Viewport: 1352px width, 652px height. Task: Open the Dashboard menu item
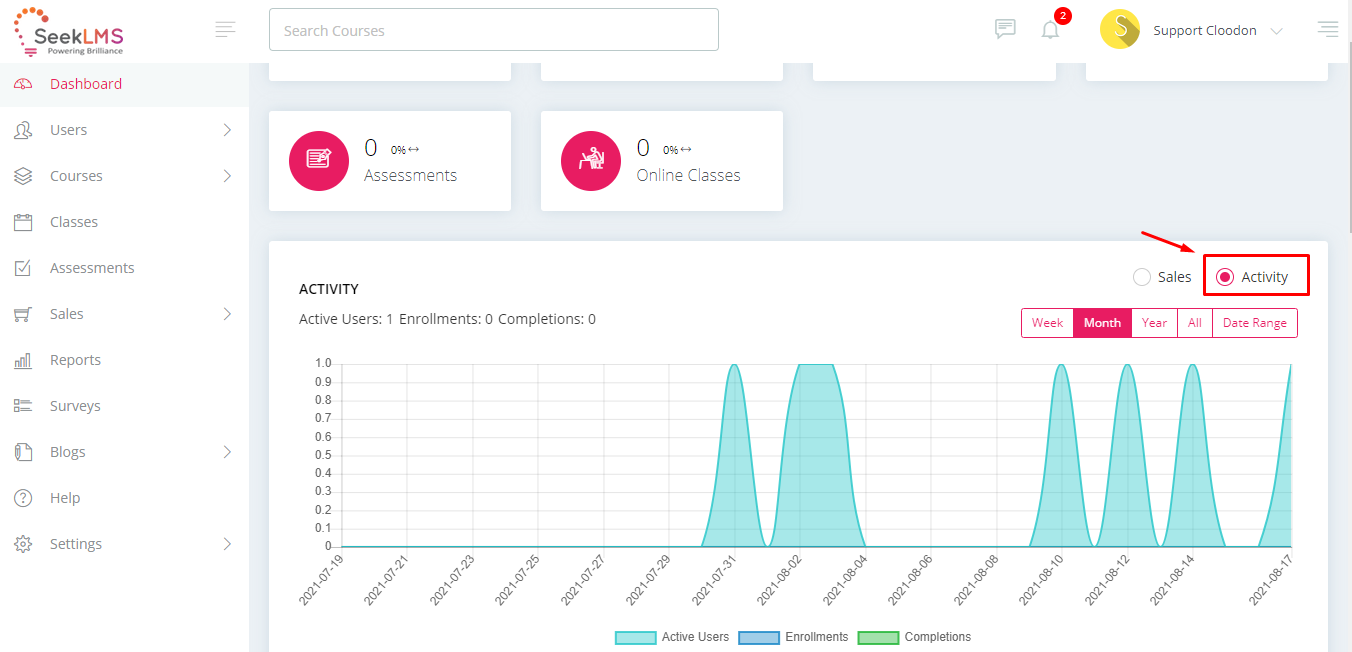(x=124, y=84)
